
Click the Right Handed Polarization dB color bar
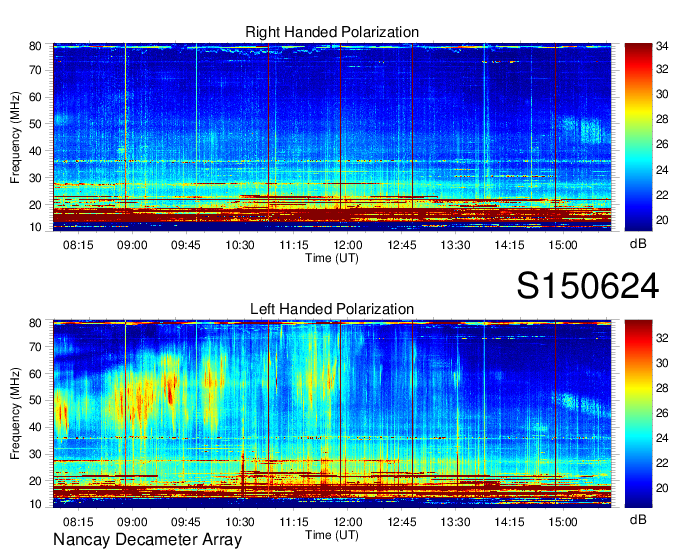[x=638, y=137]
